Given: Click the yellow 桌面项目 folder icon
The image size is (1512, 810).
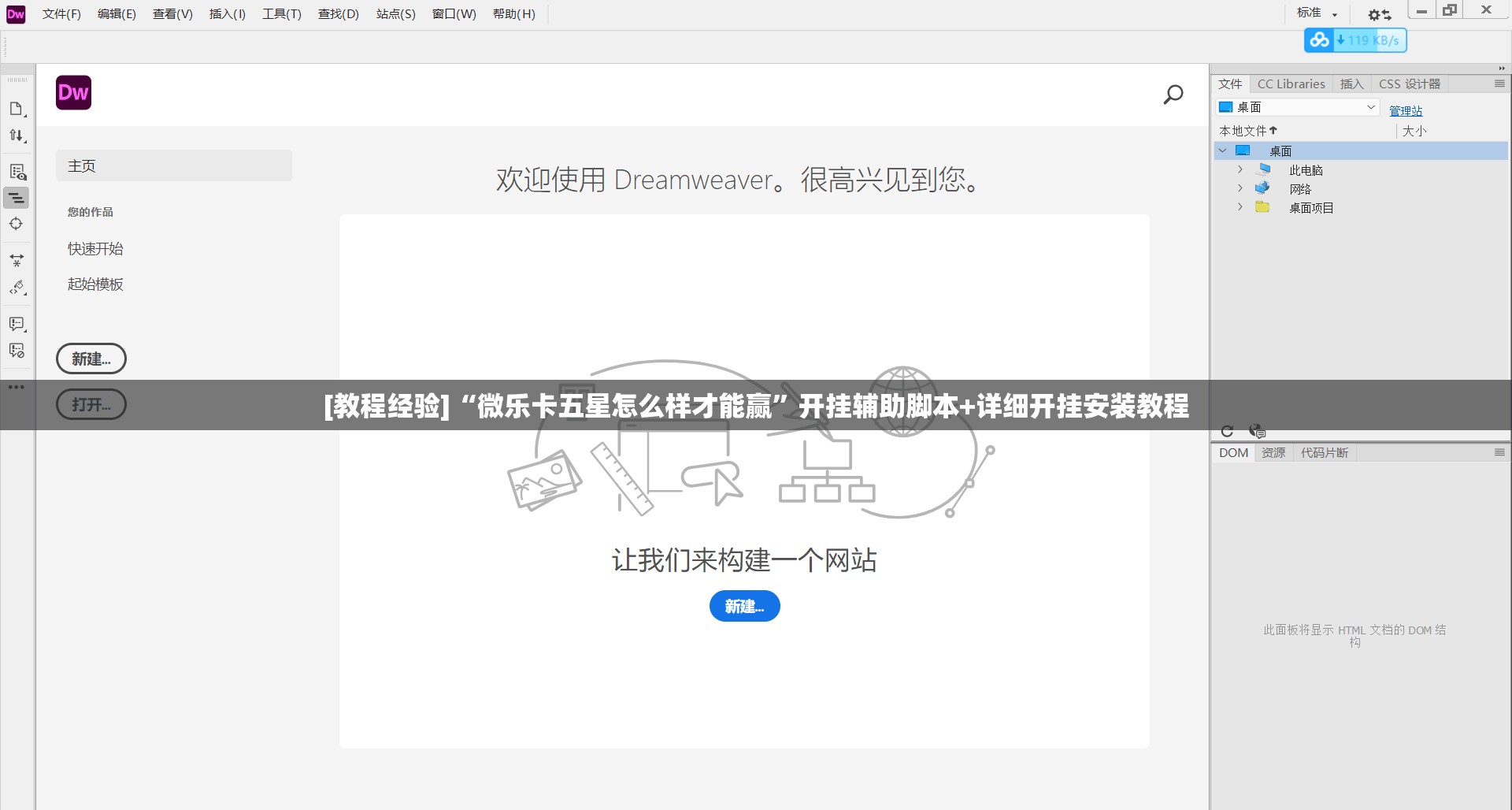Looking at the screenshot, I should point(1262,207).
